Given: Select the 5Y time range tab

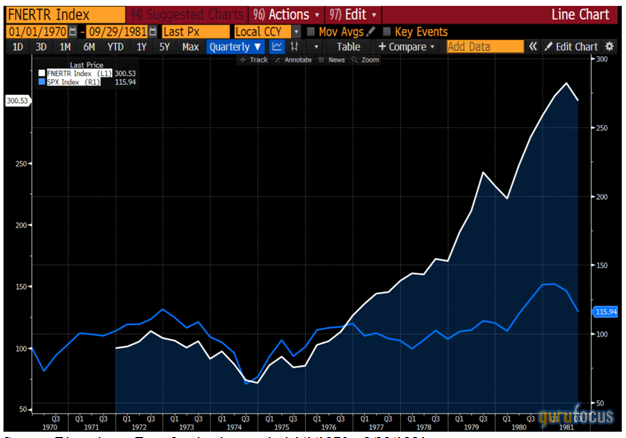Looking at the screenshot, I should pos(164,47).
